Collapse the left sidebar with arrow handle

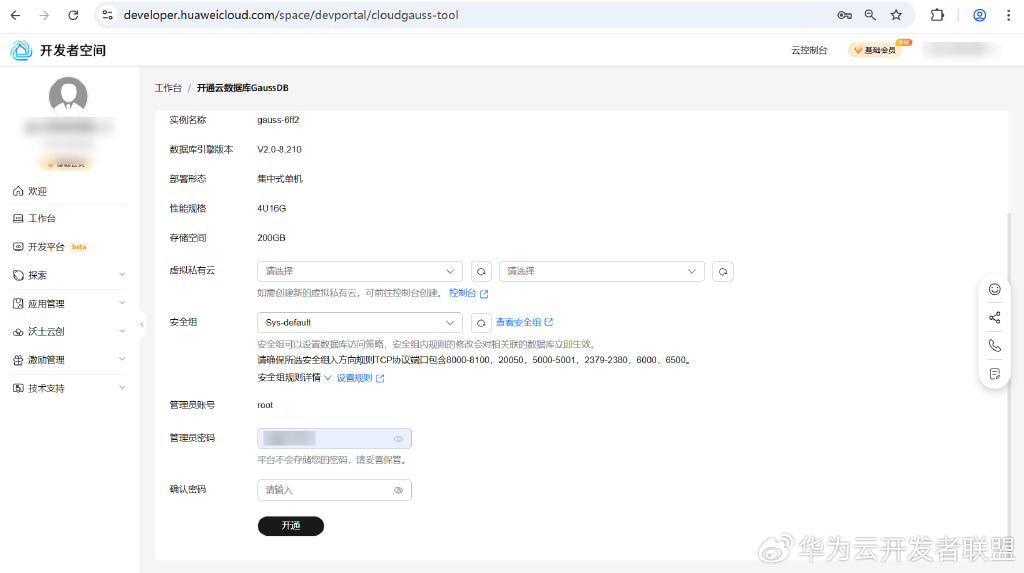pyautogui.click(x=142, y=324)
